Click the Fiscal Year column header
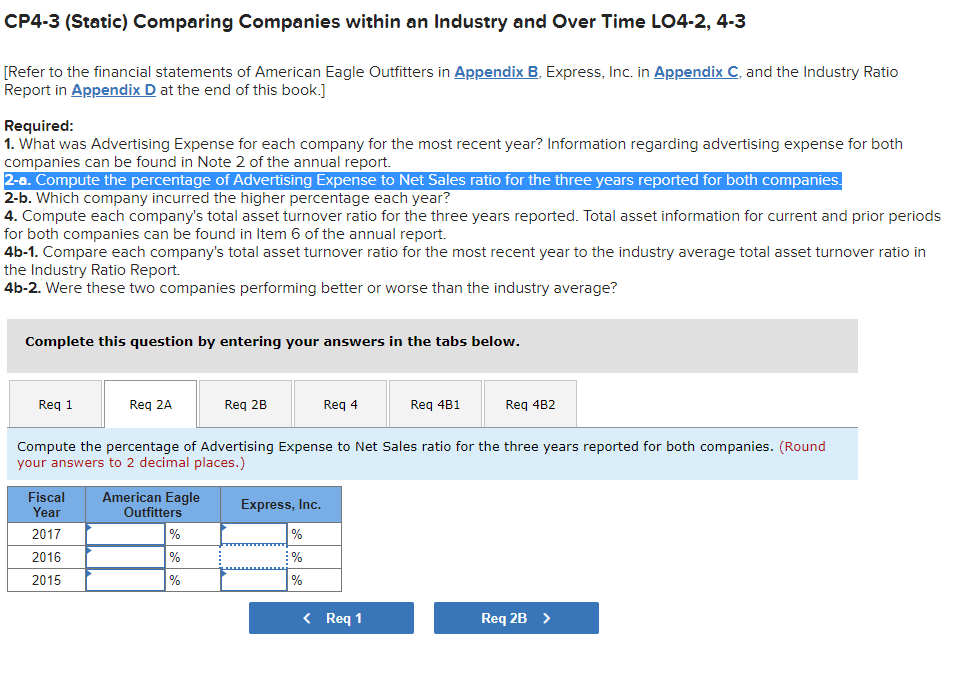Viewport: 980px width, 689px height. 45,504
